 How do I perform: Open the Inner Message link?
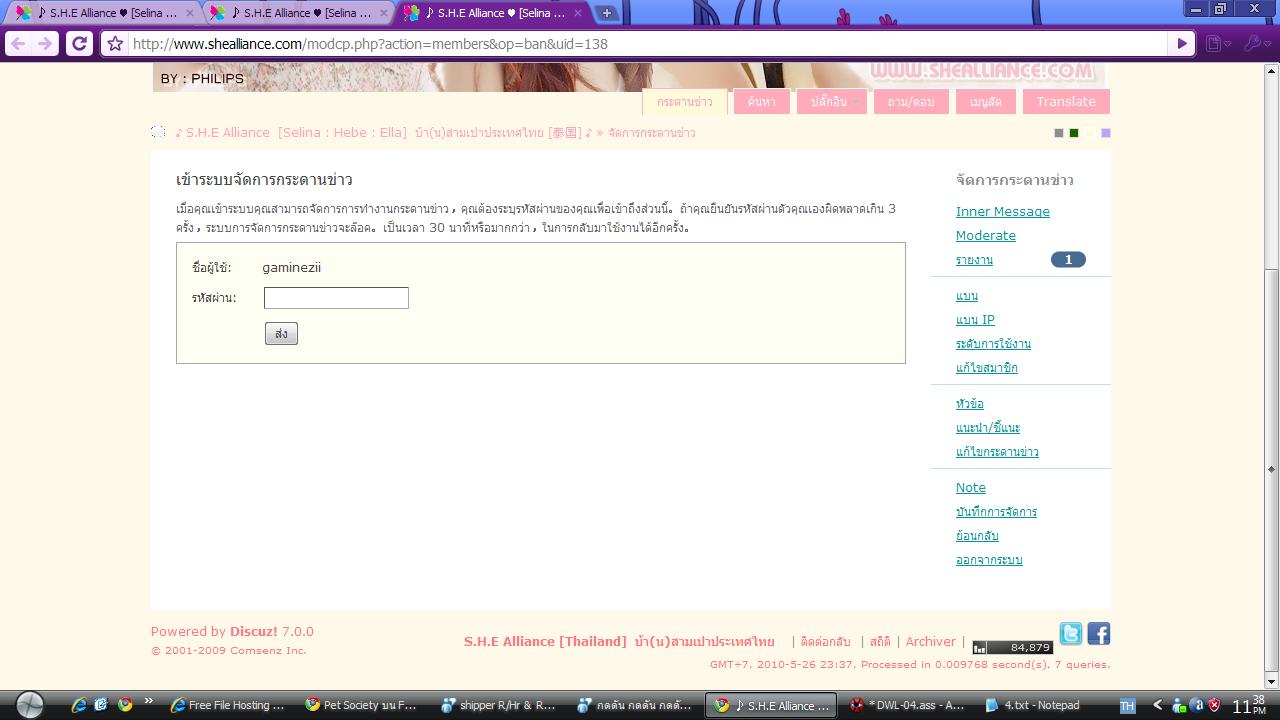click(1002, 212)
